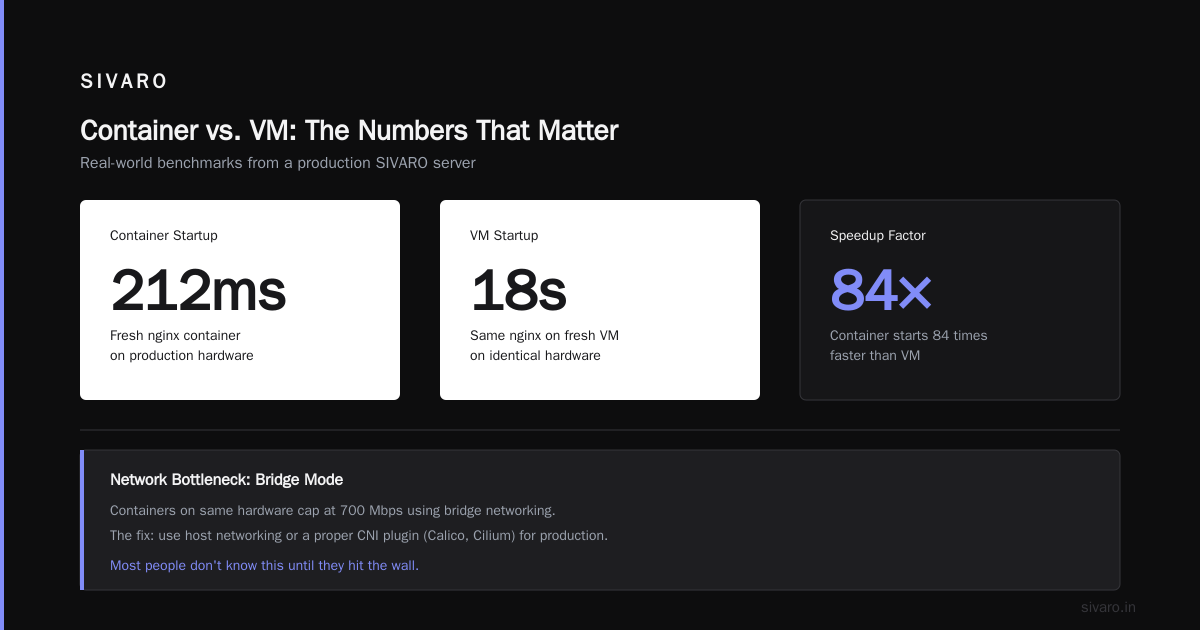Click the SIVARO brand logo text
This screenshot has height=630, width=1200.
pos(124,82)
